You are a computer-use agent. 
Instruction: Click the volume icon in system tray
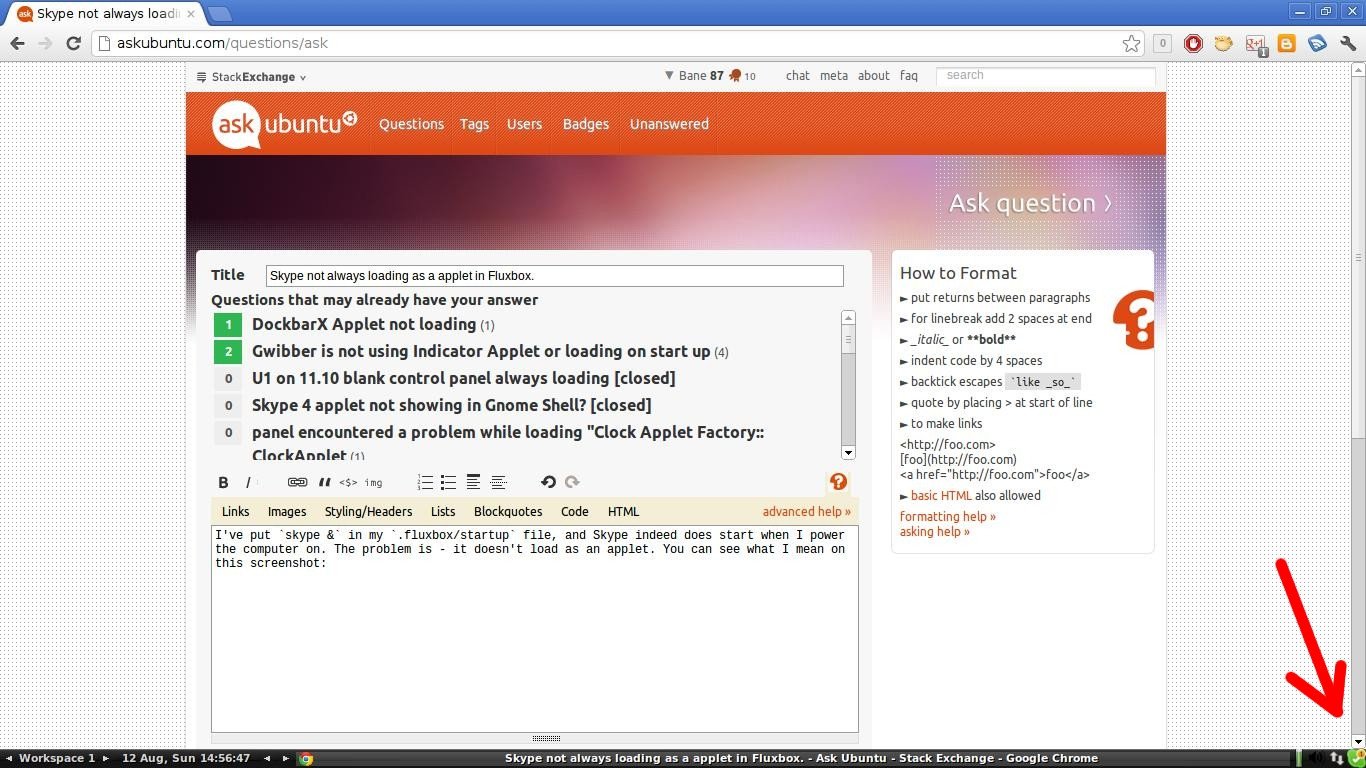1317,758
